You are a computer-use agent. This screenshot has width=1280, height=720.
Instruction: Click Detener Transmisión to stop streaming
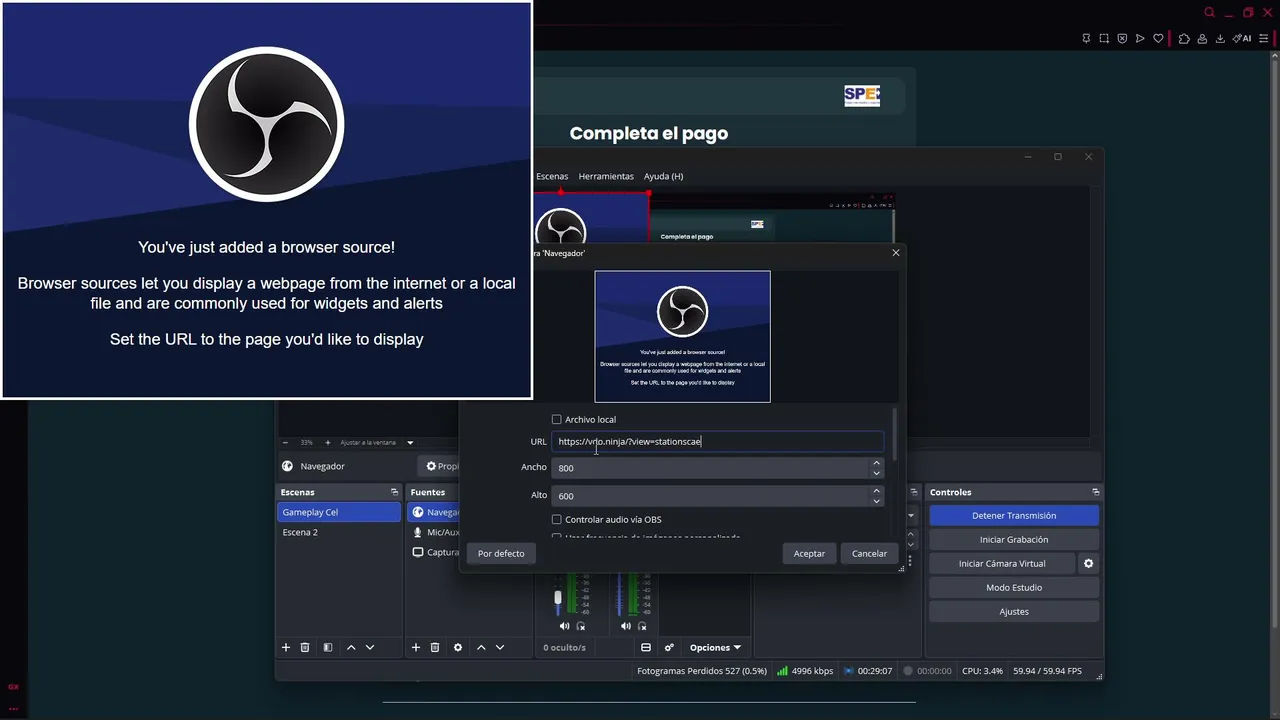click(x=1014, y=516)
